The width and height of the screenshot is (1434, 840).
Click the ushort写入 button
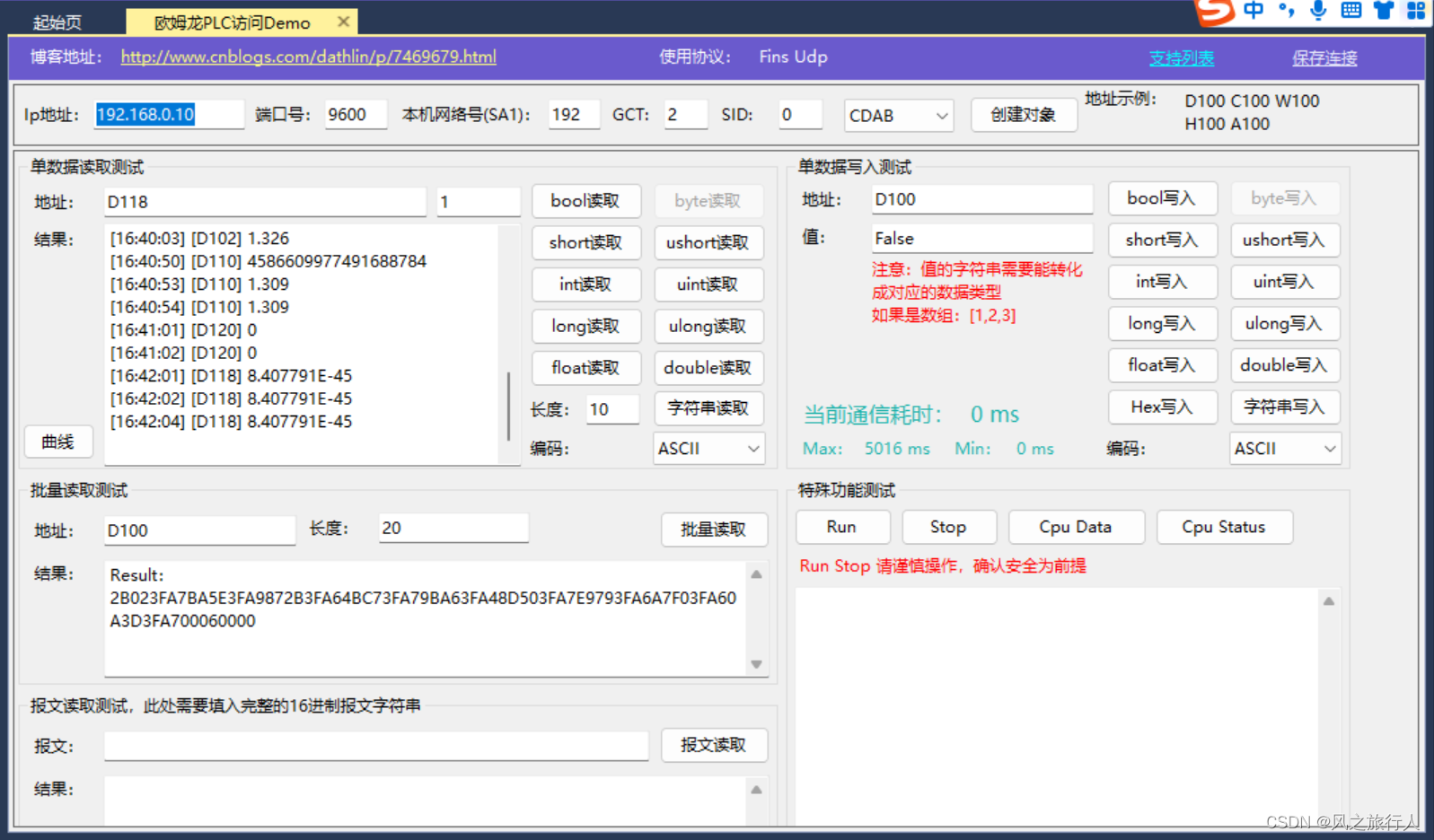(1284, 240)
